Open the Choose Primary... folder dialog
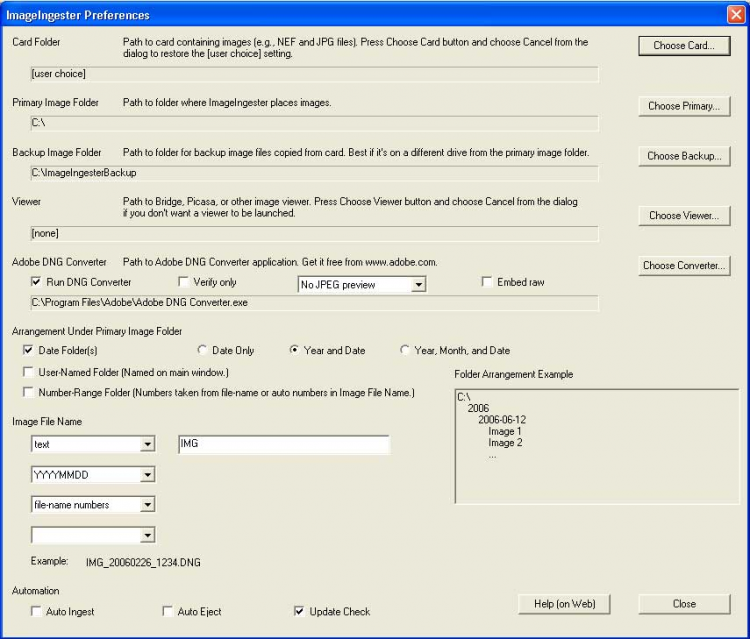The width and height of the screenshot is (750, 639). pos(684,106)
